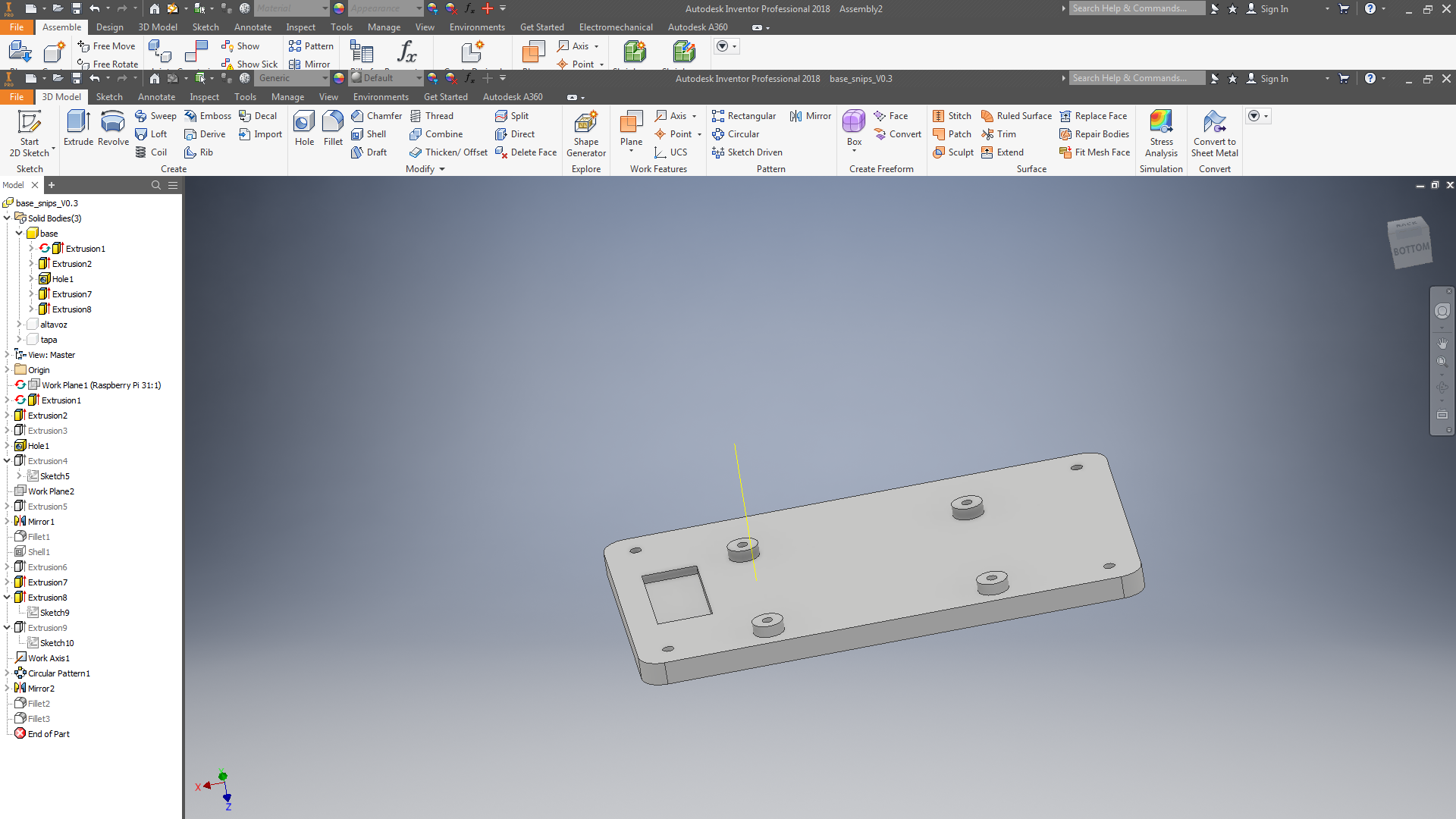Expand the Modify panel dropdown

tap(442, 169)
